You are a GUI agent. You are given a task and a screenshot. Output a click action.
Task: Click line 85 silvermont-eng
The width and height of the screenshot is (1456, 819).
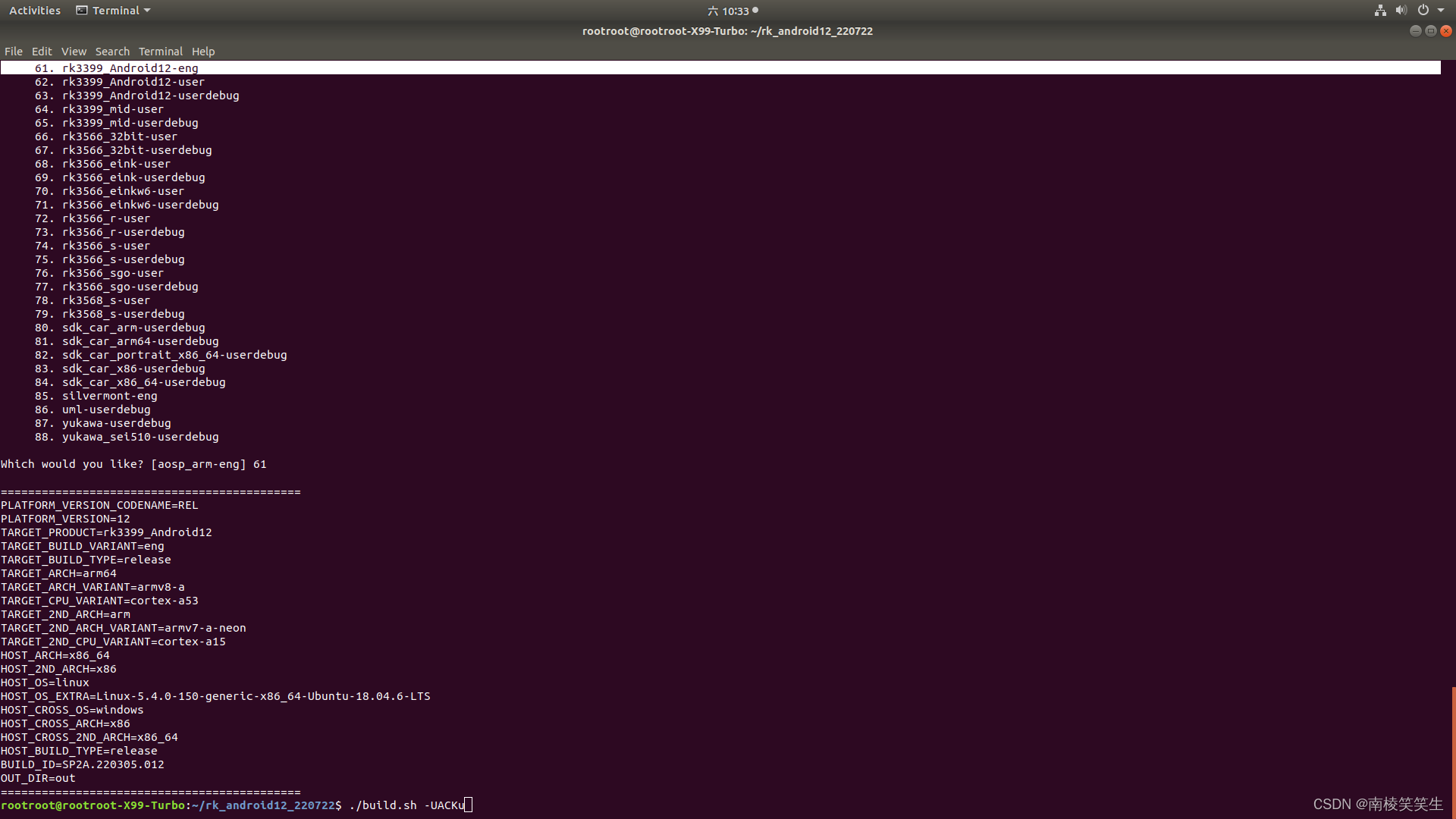[96, 396]
